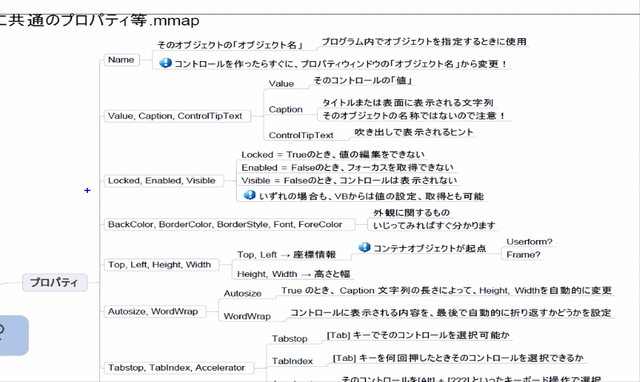Select Autosize, WordWrap node
640x382 pixels.
pos(153,311)
